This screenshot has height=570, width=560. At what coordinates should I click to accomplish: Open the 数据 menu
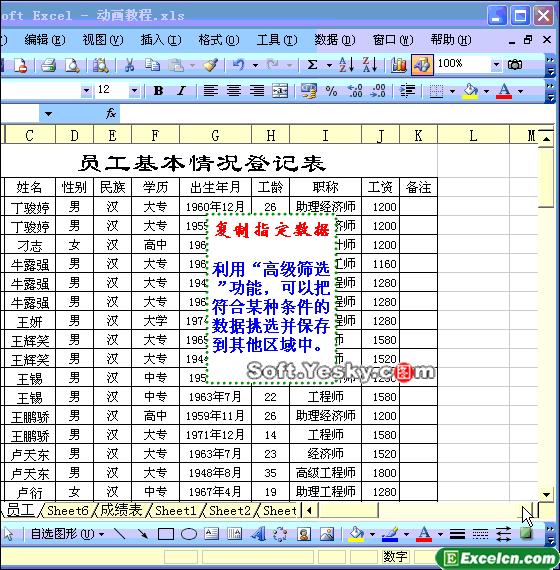tap(335, 40)
